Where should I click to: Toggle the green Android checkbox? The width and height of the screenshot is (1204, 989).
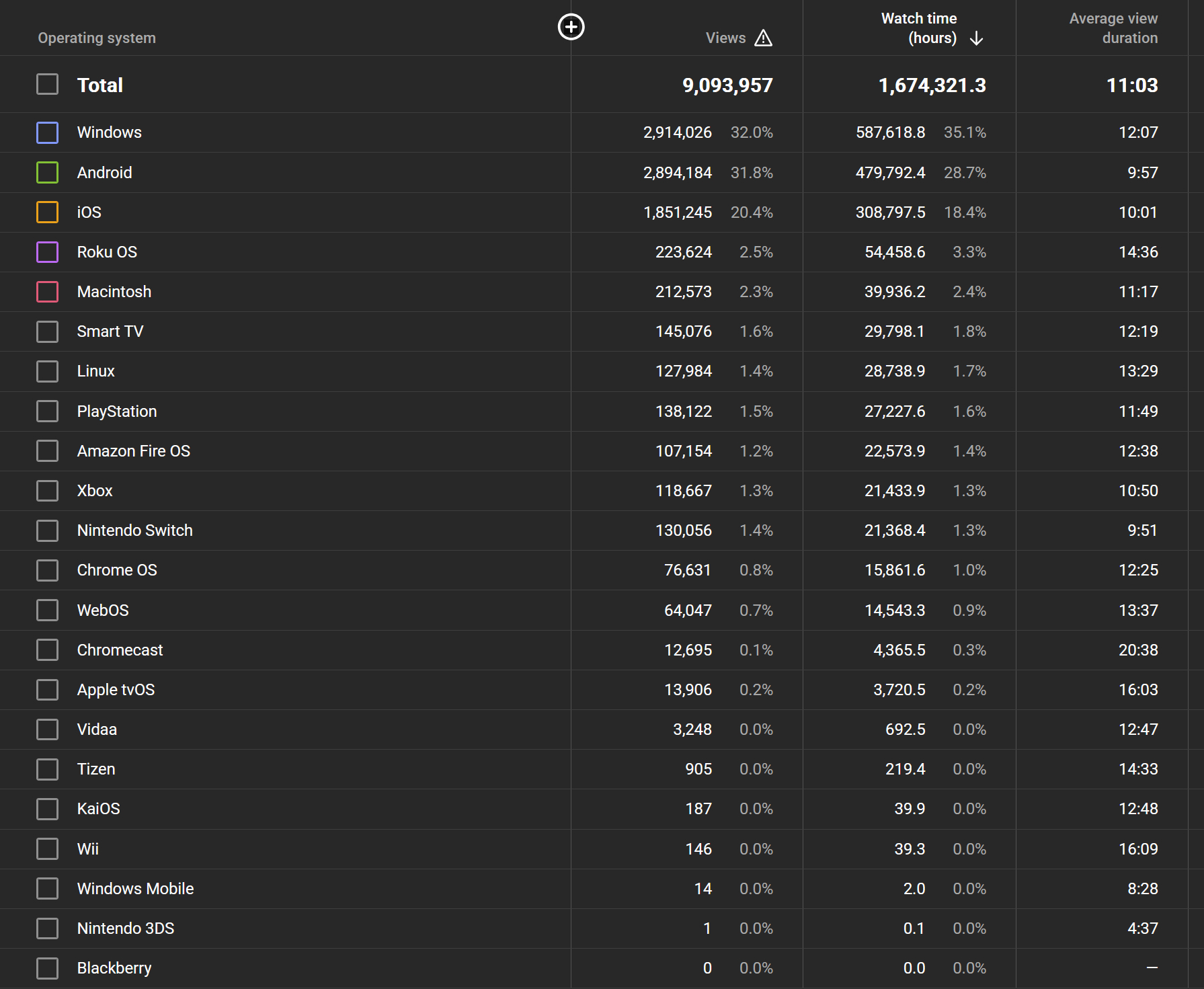point(47,173)
